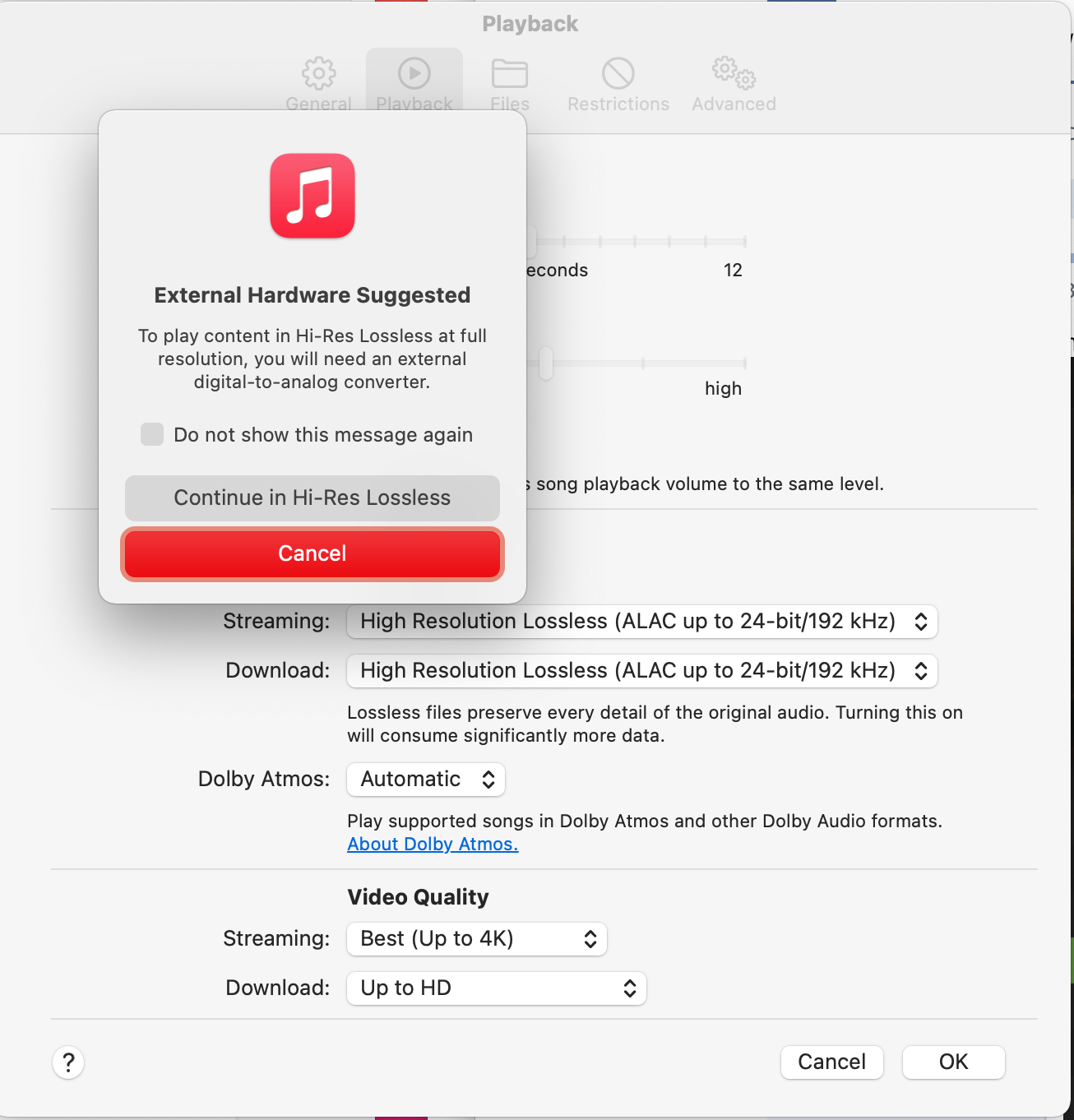Open the Files preferences tab

tap(510, 84)
